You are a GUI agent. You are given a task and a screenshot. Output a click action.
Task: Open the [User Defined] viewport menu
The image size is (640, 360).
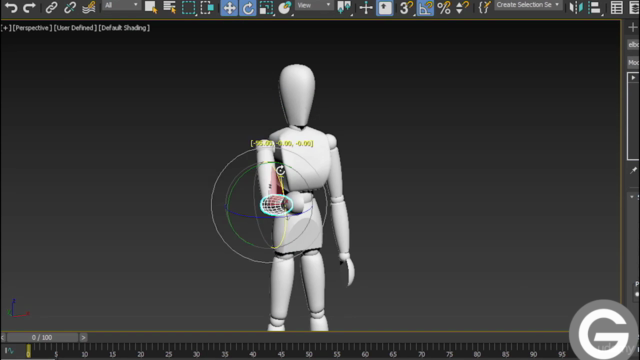coord(75,28)
